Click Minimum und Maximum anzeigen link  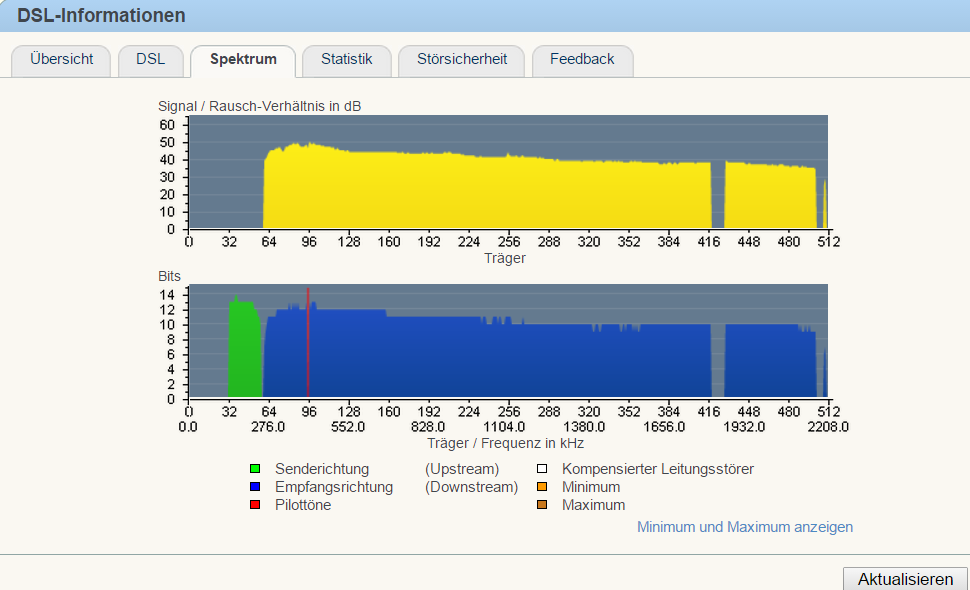tap(745, 527)
